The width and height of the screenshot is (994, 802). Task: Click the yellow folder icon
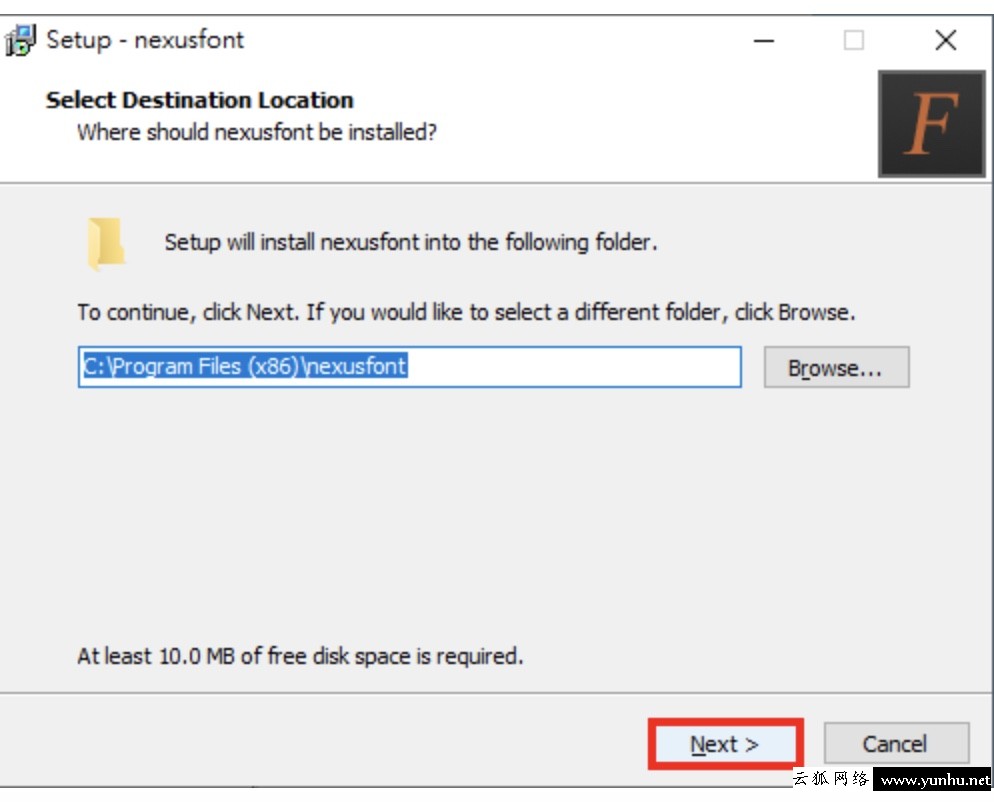tap(106, 243)
